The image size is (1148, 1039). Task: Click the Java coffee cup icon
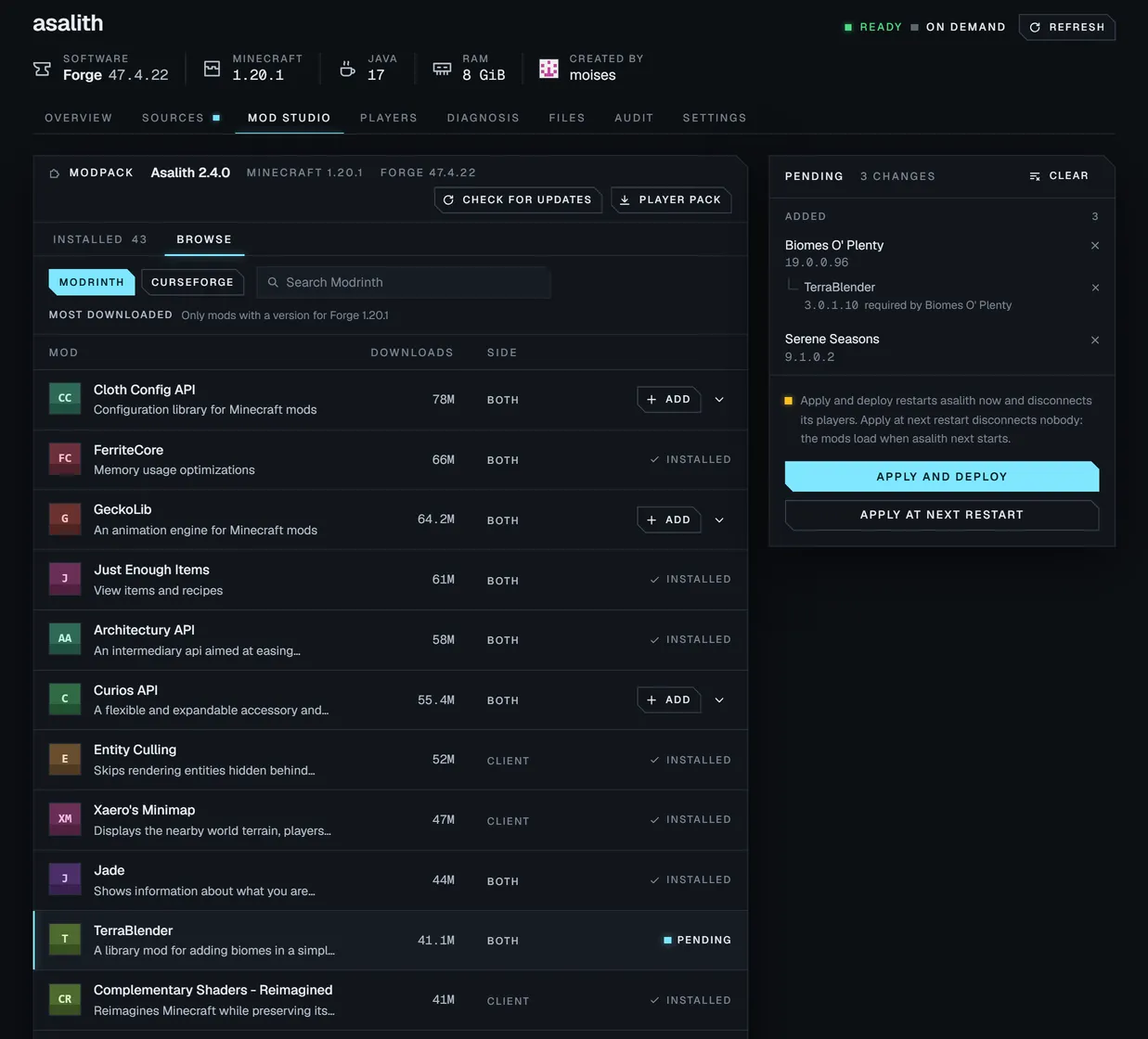click(347, 69)
